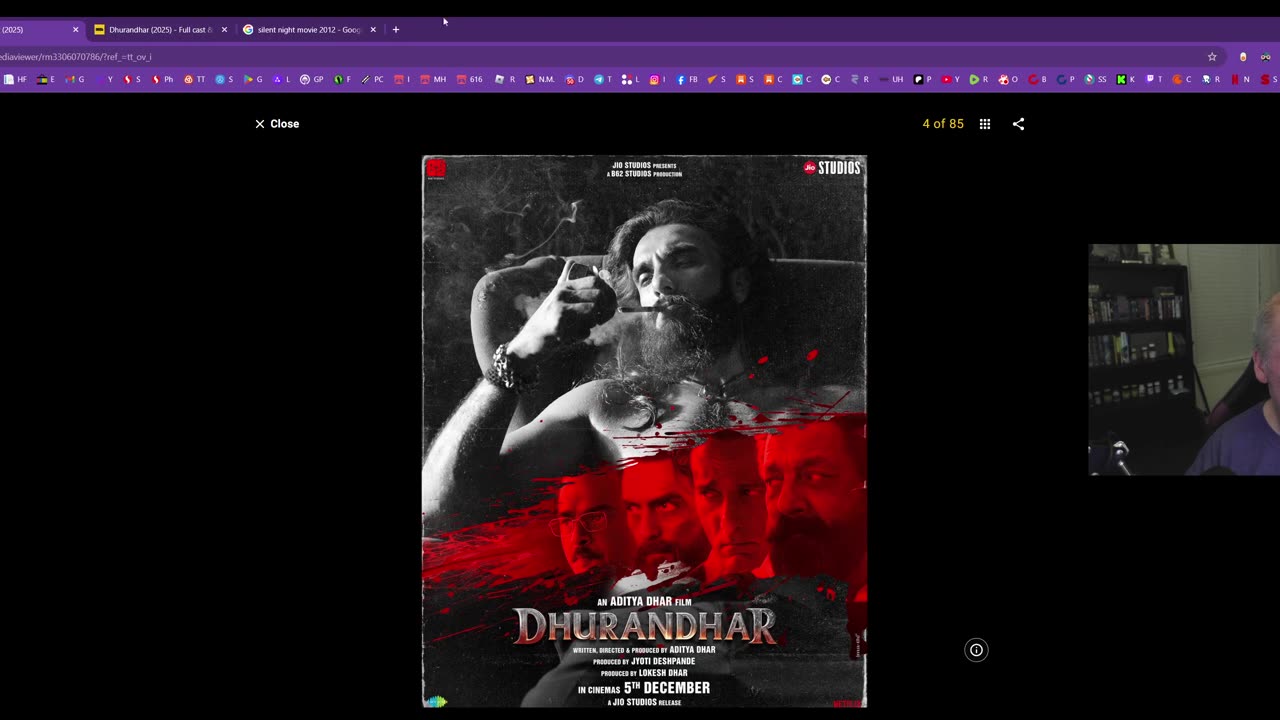Show image info with the circled i icon
Image resolution: width=1280 pixels, height=720 pixels.
click(x=976, y=650)
